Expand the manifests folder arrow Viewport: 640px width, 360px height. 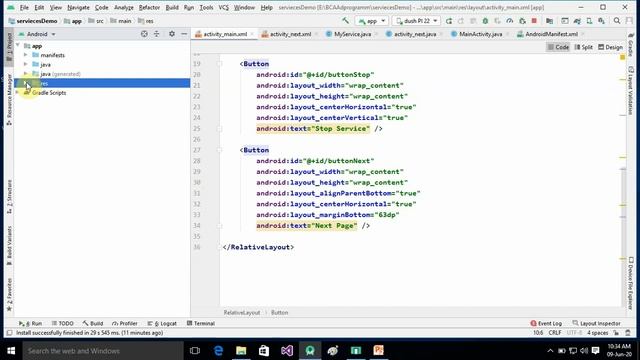[x=26, y=55]
